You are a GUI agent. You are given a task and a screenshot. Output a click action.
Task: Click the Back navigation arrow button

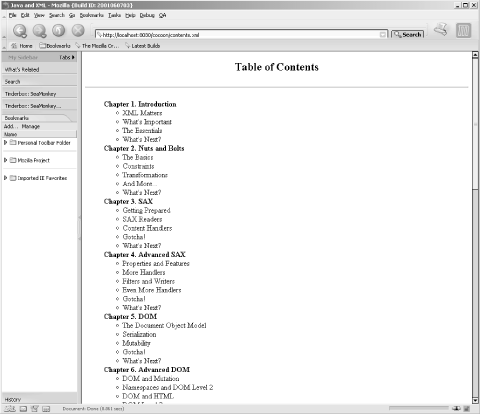pyautogui.click(x=20, y=31)
